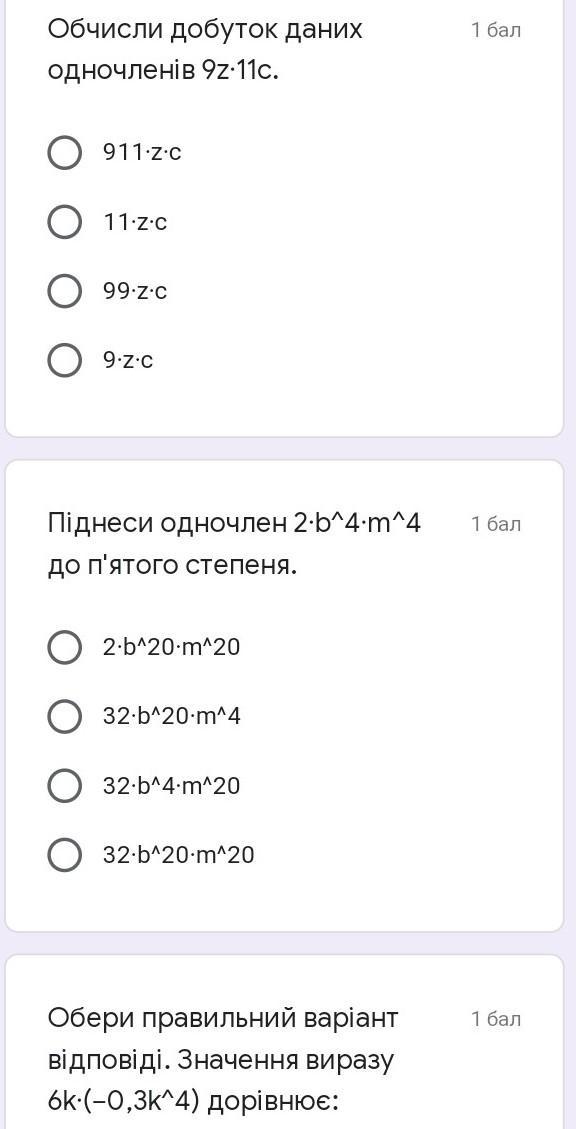The height and width of the screenshot is (1129, 576).
Task: Click '1 бал' label beside 'Піднеси одночлен'
Action: click(496, 524)
